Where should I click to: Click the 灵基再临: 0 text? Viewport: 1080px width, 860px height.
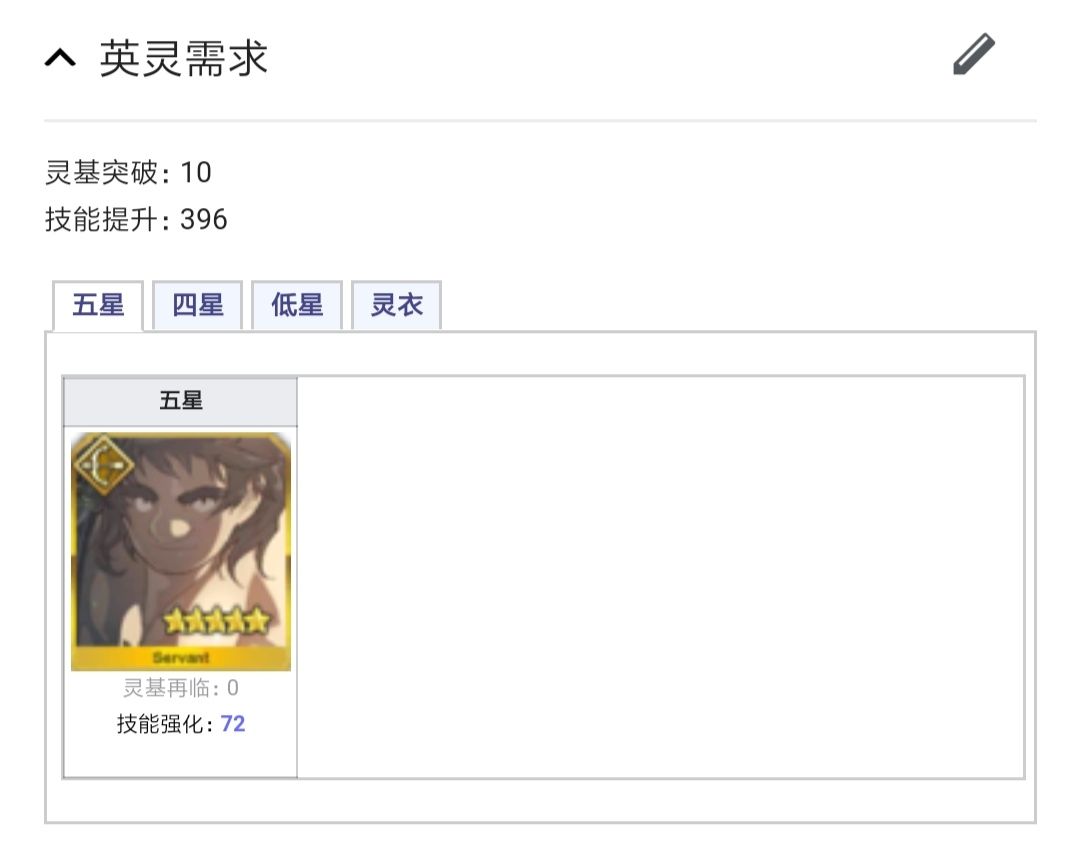click(x=181, y=688)
